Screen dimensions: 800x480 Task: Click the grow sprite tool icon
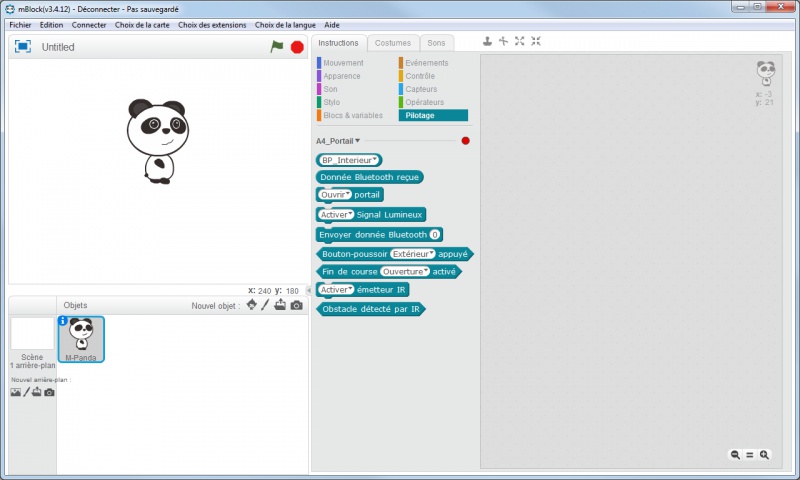tap(519, 41)
